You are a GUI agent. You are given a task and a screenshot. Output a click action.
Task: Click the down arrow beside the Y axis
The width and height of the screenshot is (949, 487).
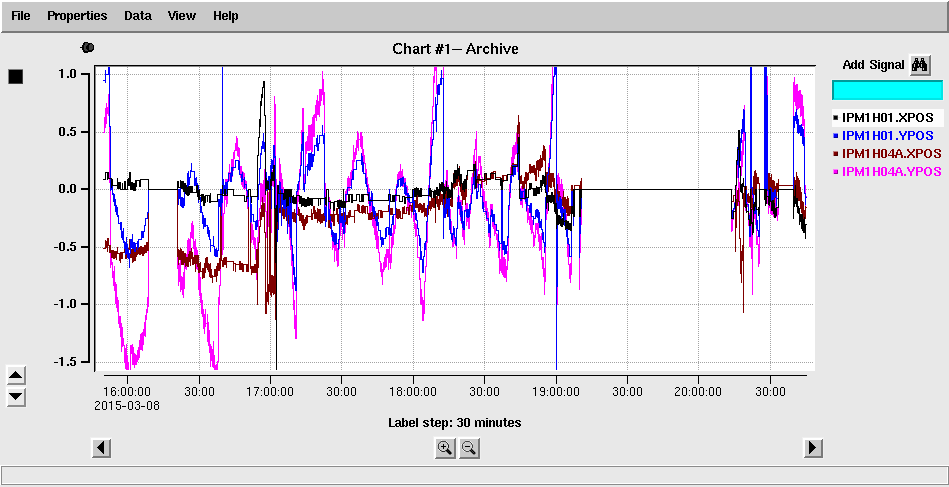[15, 397]
